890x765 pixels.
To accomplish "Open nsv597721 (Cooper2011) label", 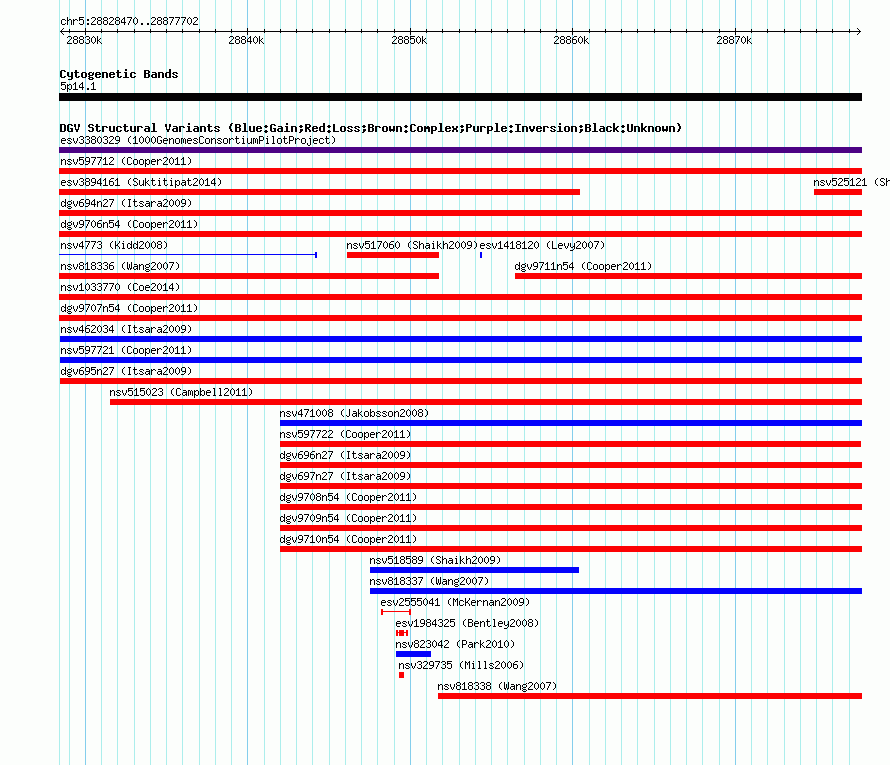I will [126, 350].
